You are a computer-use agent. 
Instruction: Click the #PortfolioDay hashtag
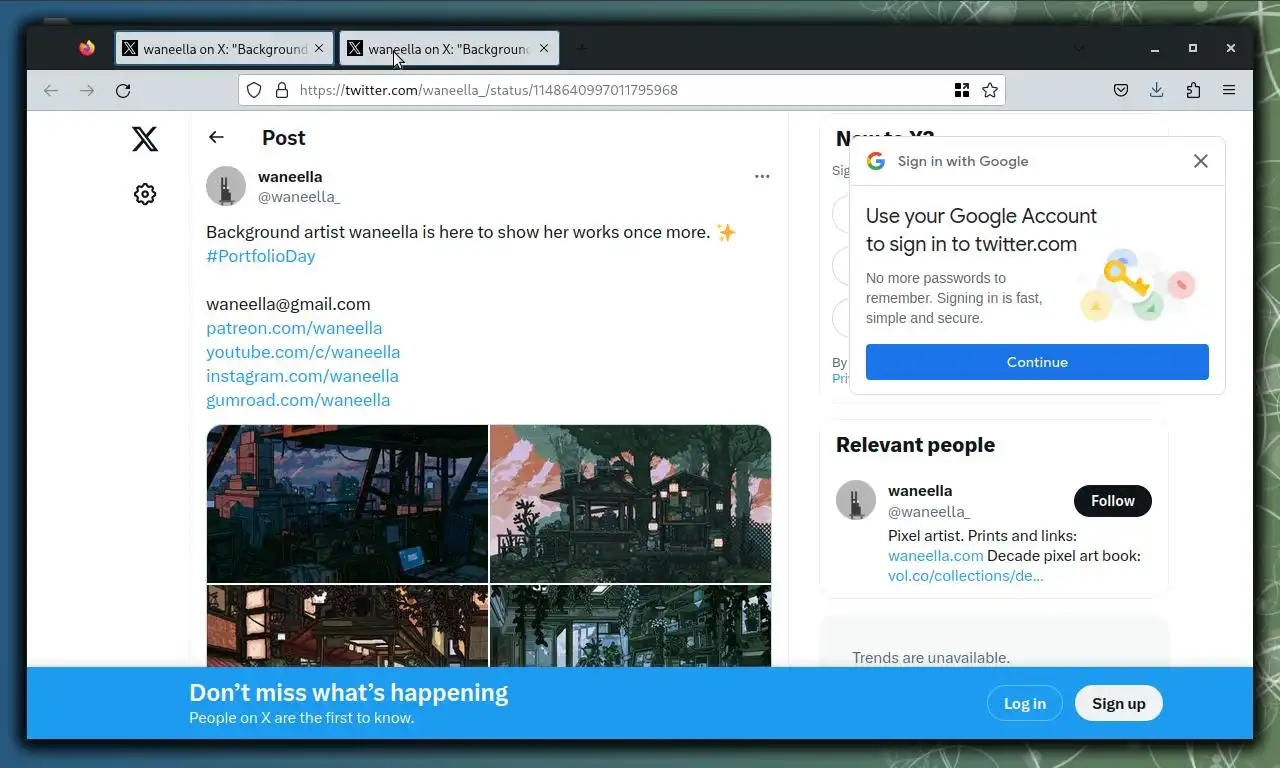click(261, 256)
